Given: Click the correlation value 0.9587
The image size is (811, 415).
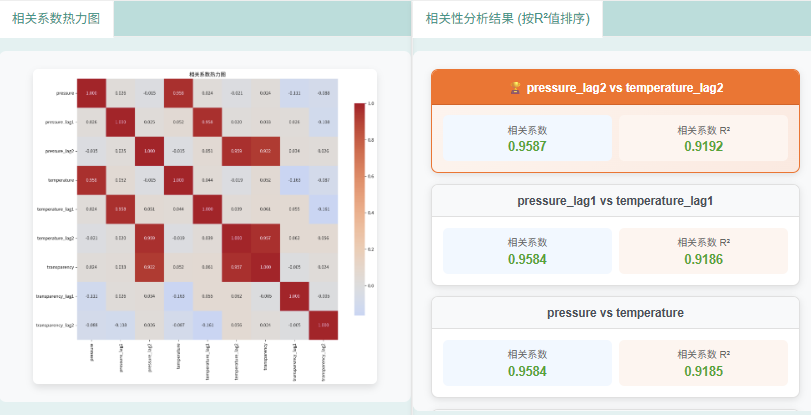Looking at the screenshot, I should point(527,146).
